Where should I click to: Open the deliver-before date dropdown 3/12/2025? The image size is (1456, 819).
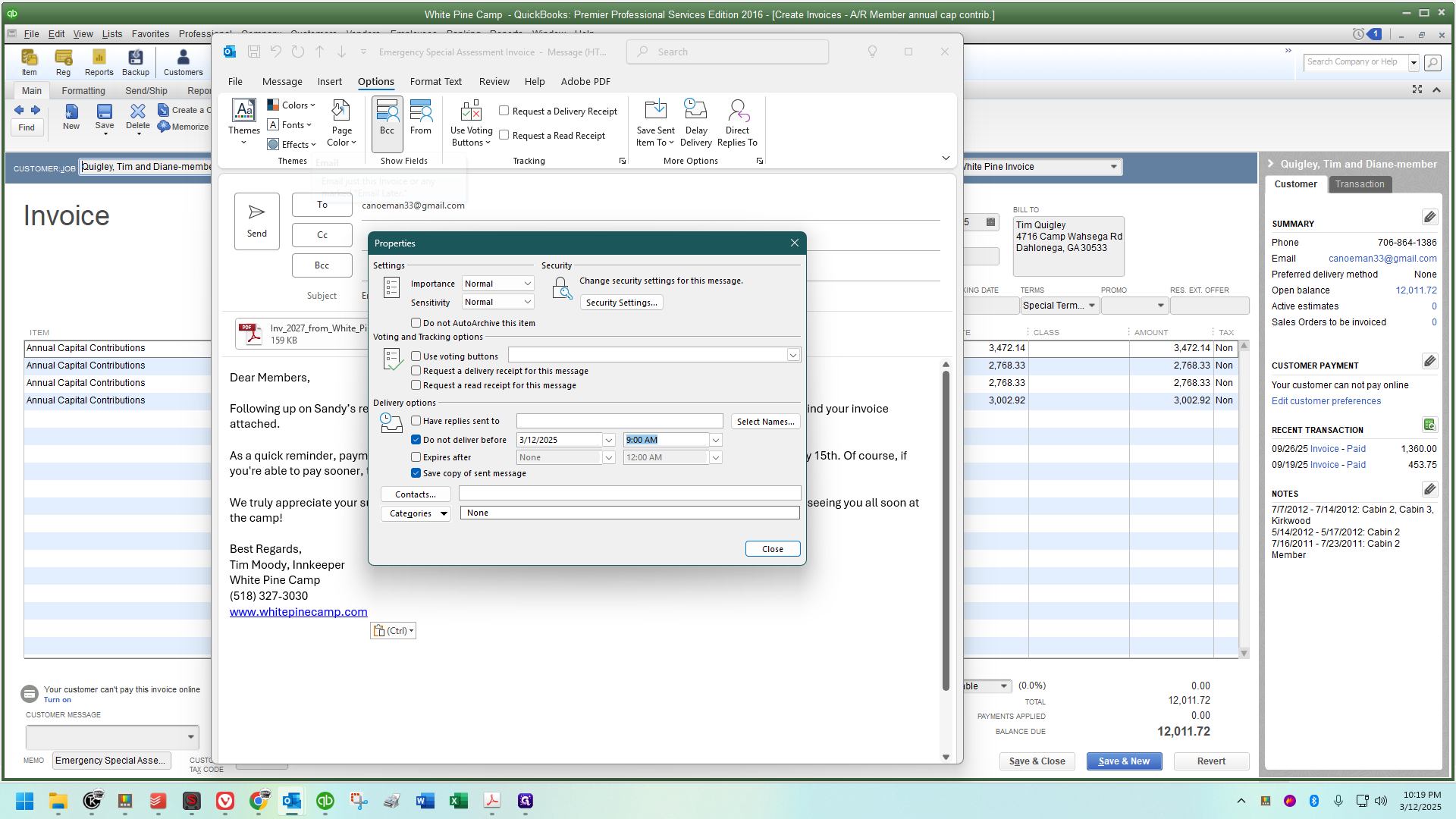[x=608, y=440]
